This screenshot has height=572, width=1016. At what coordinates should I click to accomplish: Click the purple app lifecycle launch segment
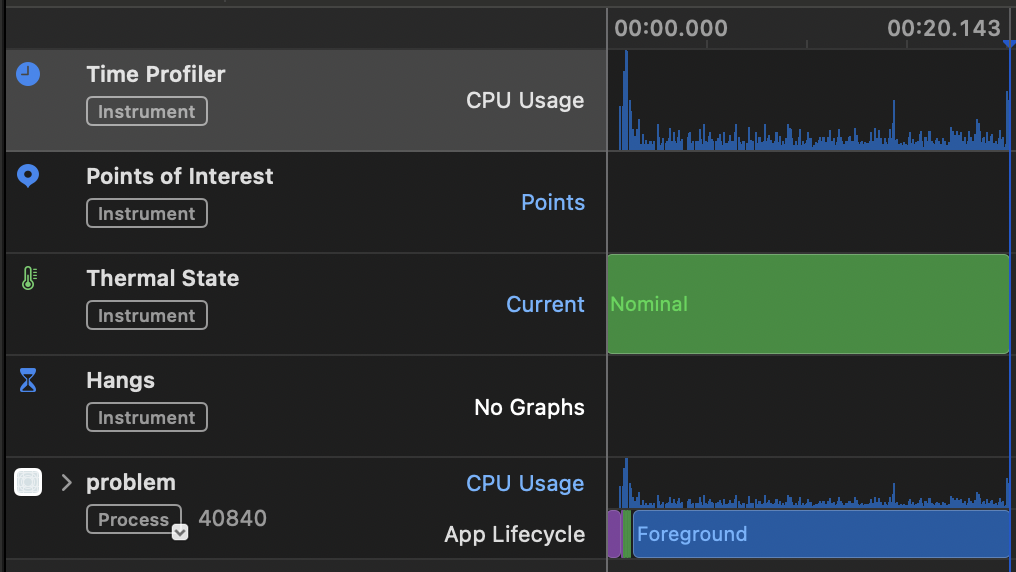pos(614,534)
